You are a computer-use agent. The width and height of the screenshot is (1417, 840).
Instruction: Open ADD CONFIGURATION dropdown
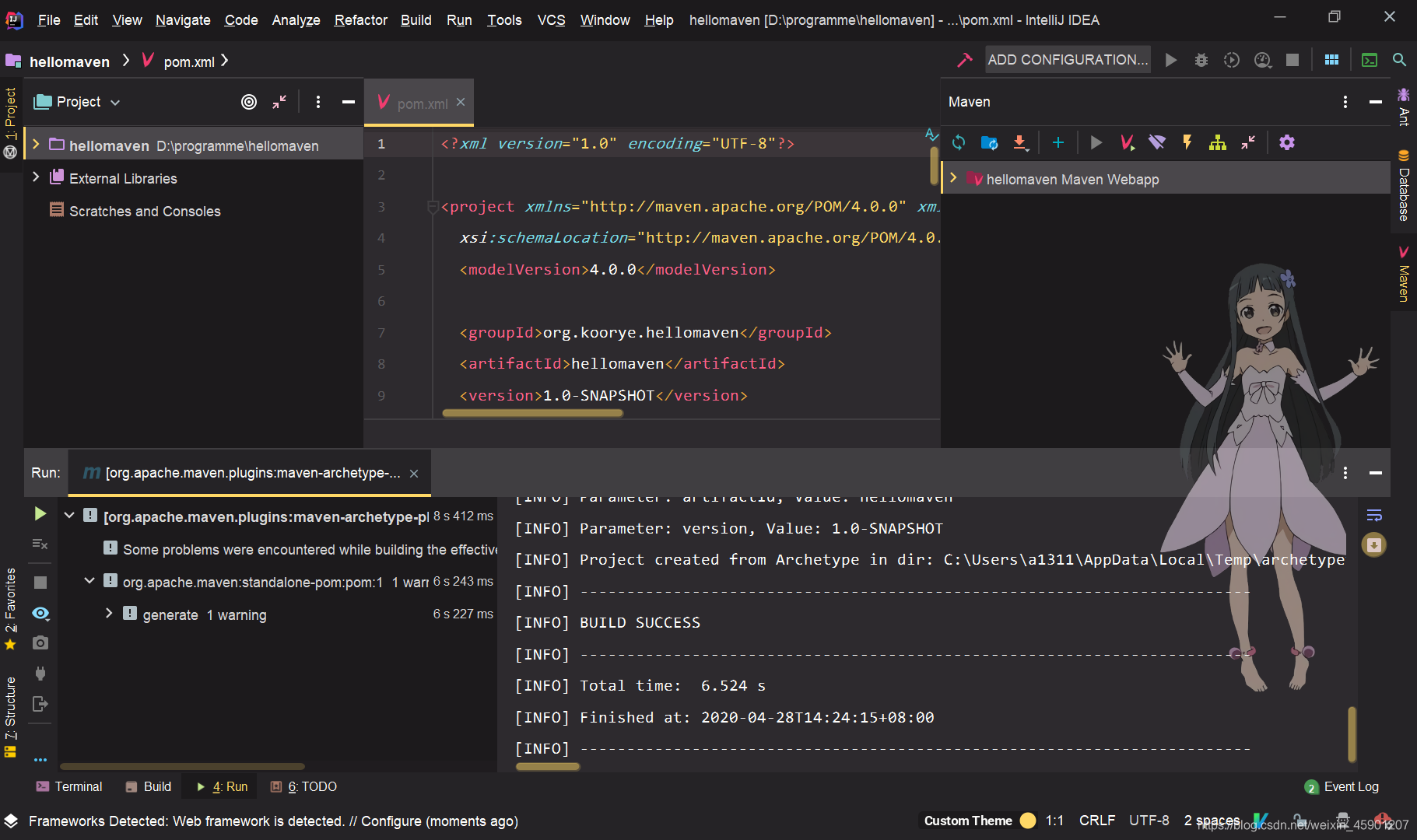[1068, 60]
